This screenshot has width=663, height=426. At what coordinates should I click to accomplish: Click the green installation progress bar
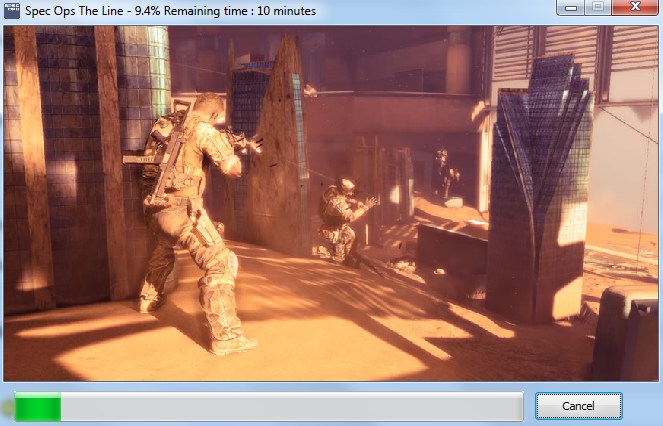[x=269, y=406]
